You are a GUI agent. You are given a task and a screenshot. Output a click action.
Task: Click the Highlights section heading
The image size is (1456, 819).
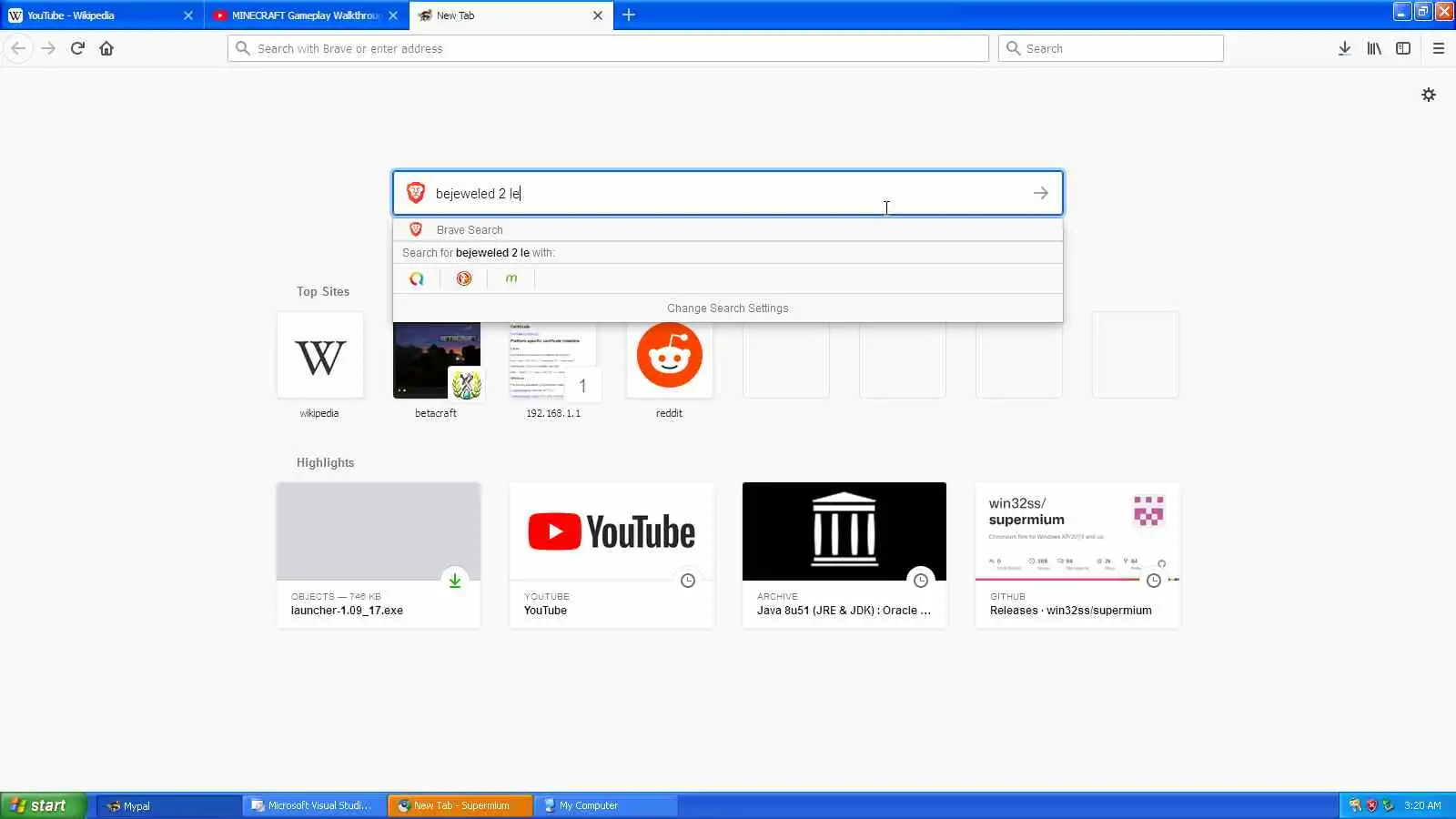pos(325,462)
